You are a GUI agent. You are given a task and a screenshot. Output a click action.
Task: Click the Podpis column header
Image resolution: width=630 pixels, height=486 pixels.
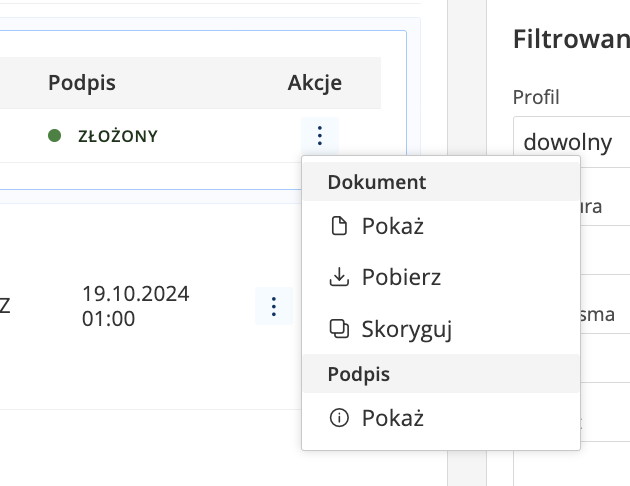(82, 83)
